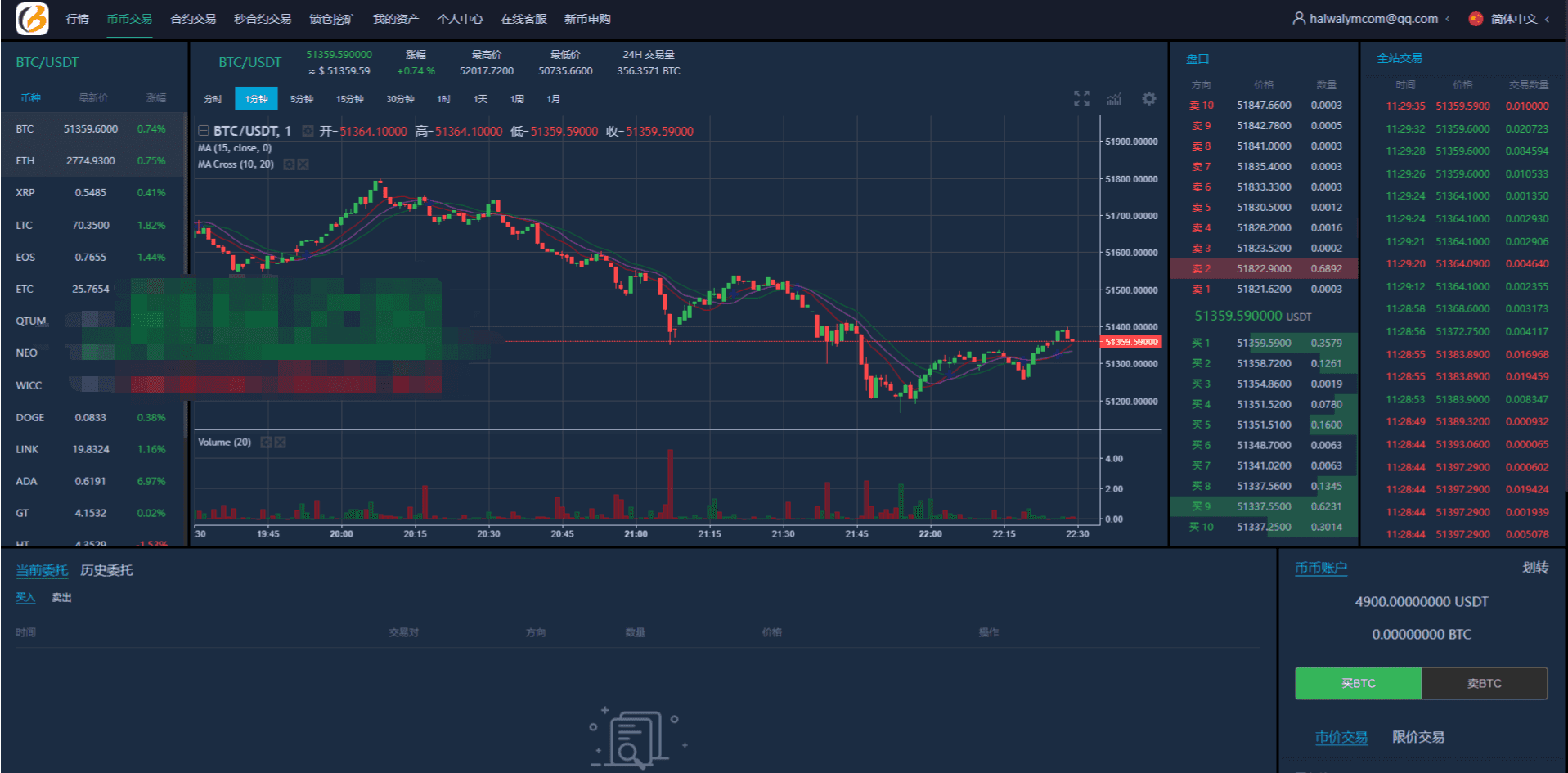Open MA Cross indicator settings gear
The width and height of the screenshot is (1568, 773).
(x=289, y=164)
